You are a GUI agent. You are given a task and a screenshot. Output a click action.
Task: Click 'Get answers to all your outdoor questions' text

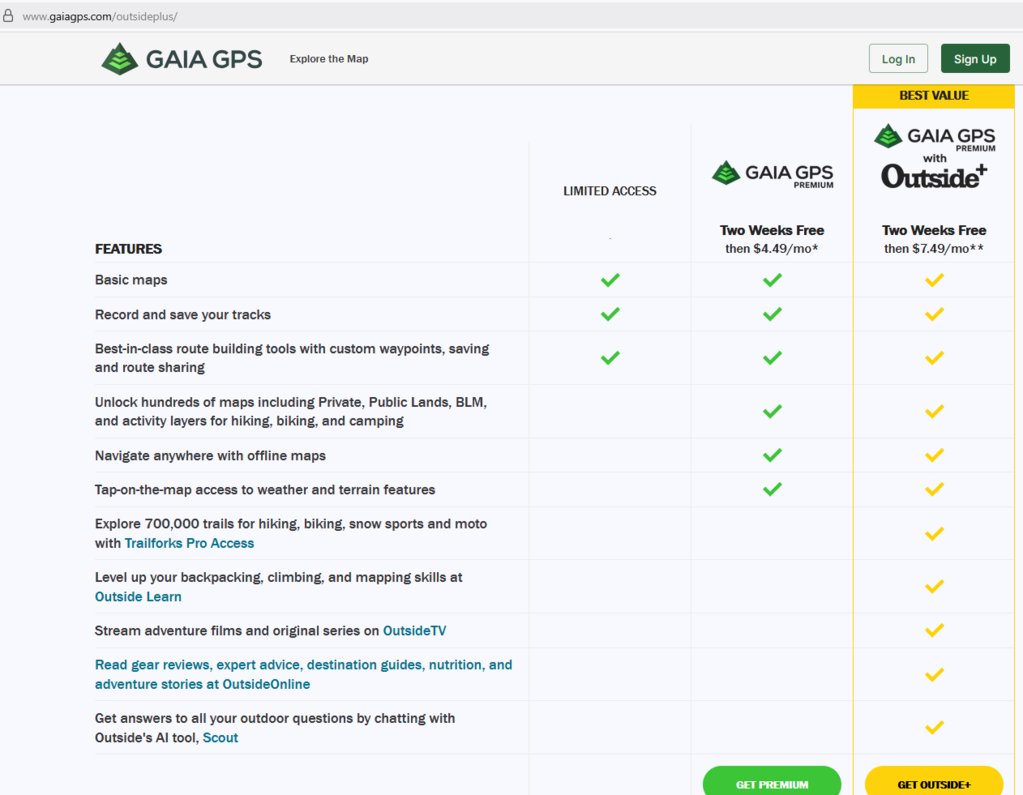coord(275,728)
